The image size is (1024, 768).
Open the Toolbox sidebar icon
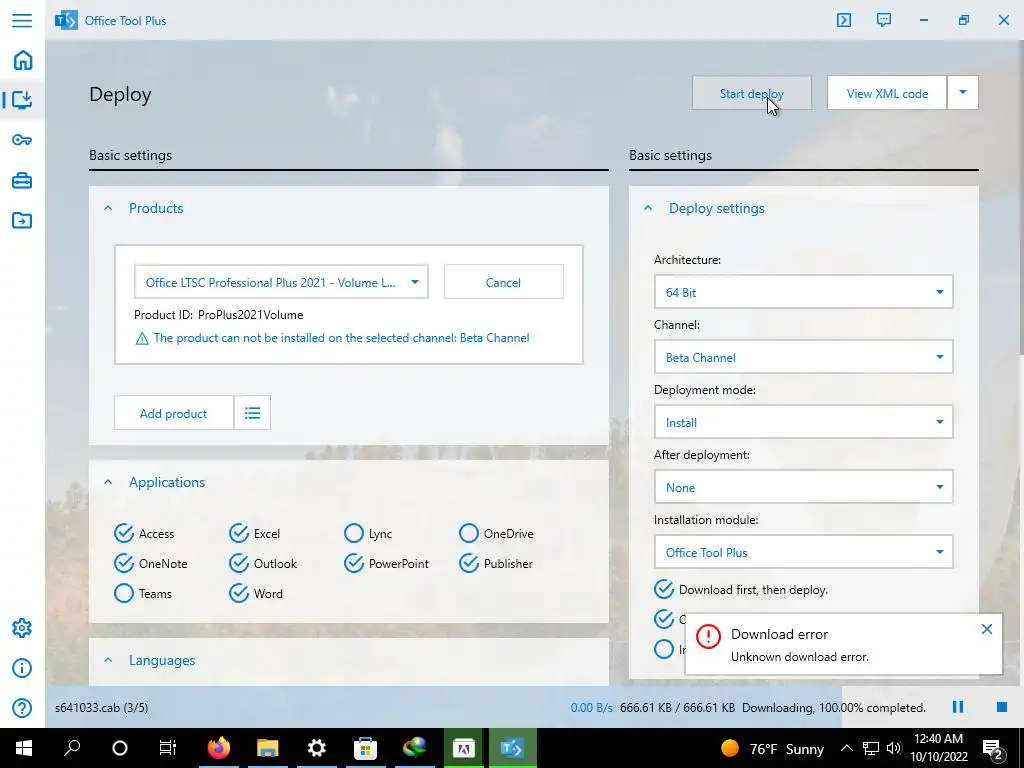[x=22, y=180]
